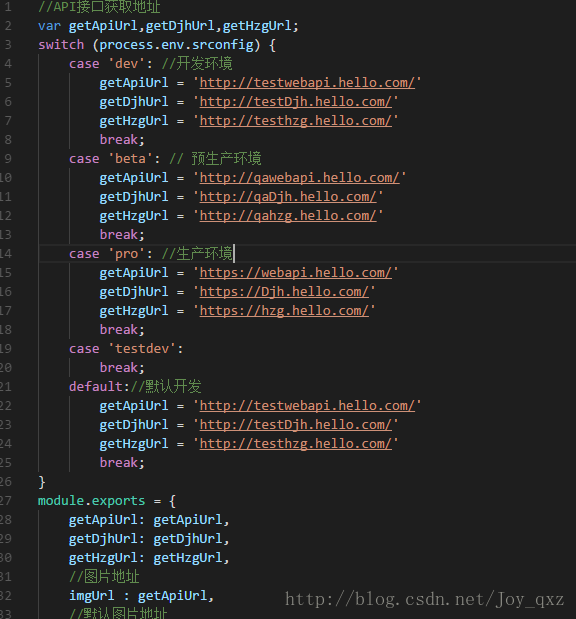Click 'imgUrl' property on line 32
576x619 pixels.
[92, 596]
